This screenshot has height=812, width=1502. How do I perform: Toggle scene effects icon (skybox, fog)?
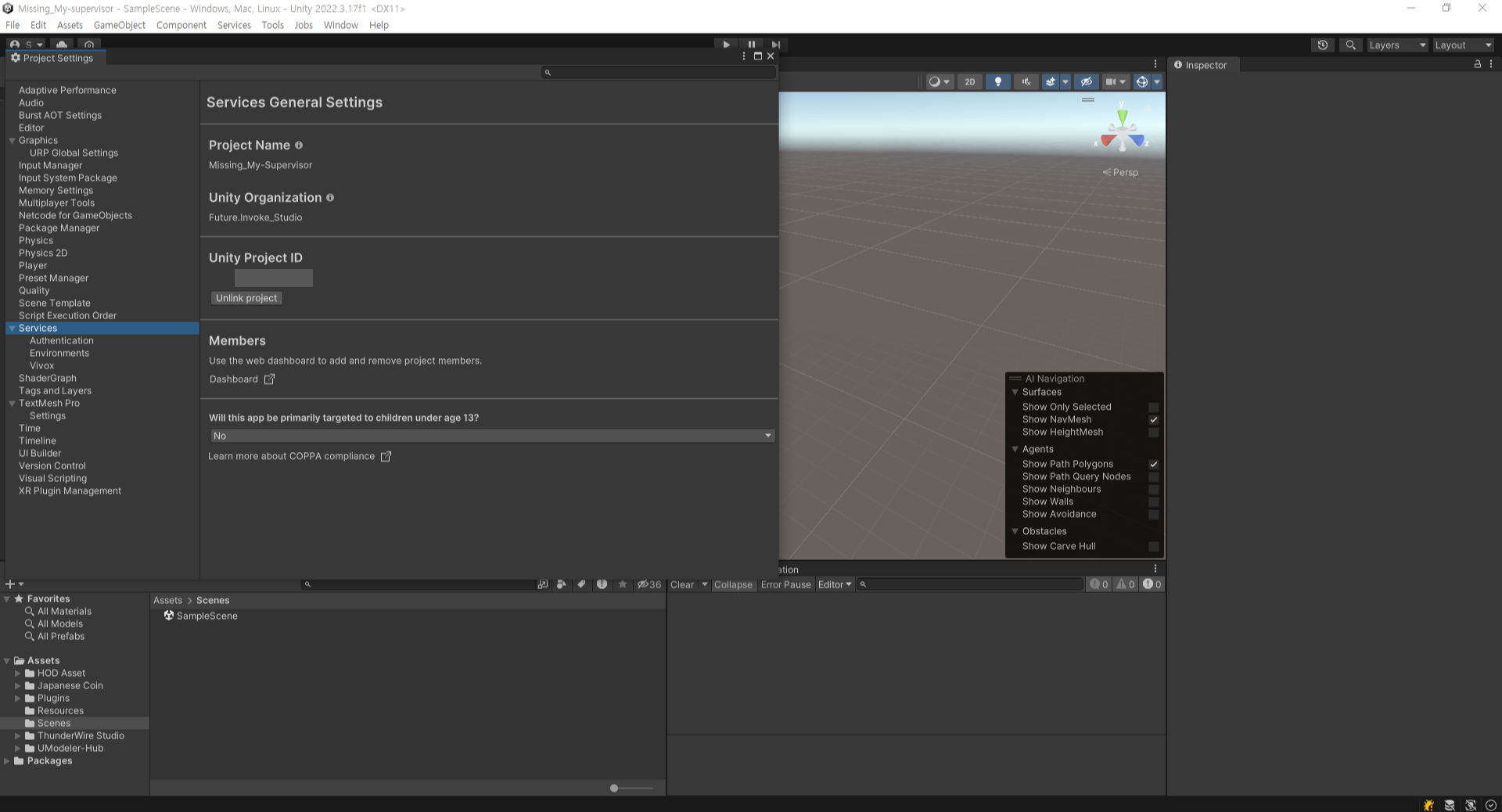1050,81
